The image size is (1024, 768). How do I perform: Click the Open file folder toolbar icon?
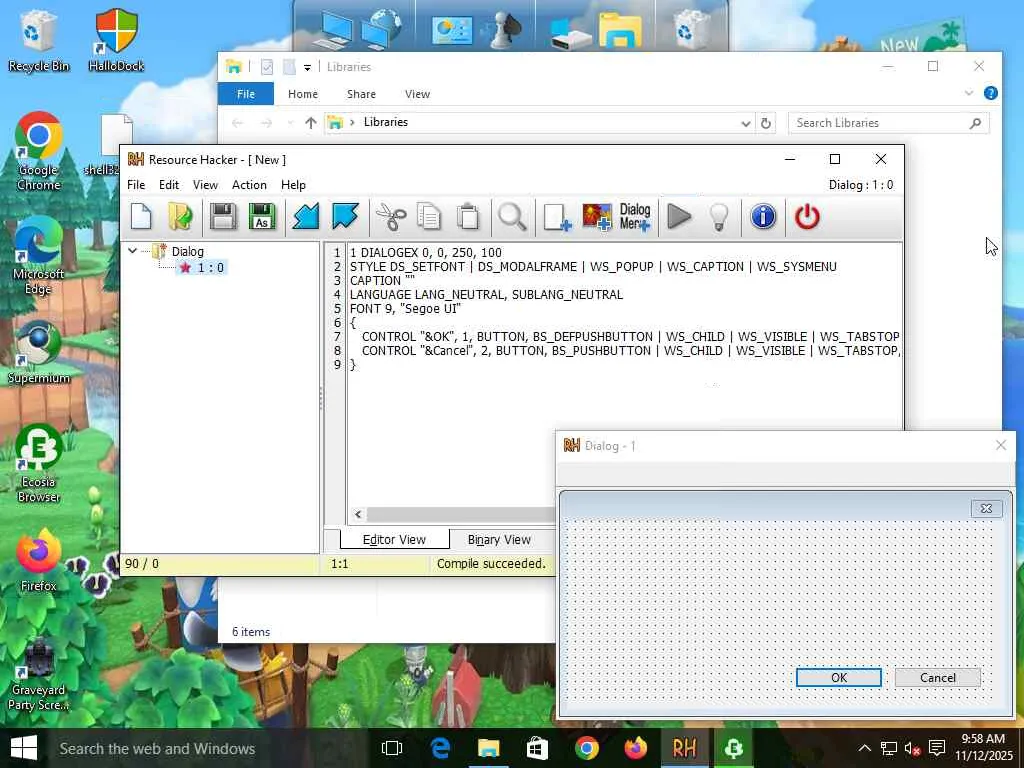pos(180,217)
